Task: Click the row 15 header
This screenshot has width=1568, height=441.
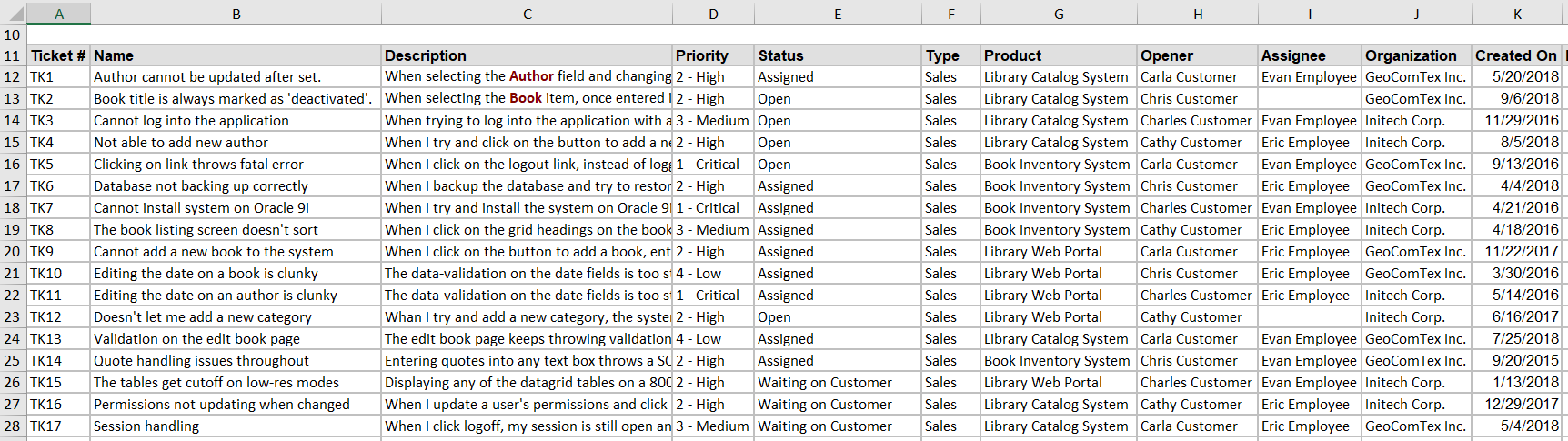Action: pos(13,143)
